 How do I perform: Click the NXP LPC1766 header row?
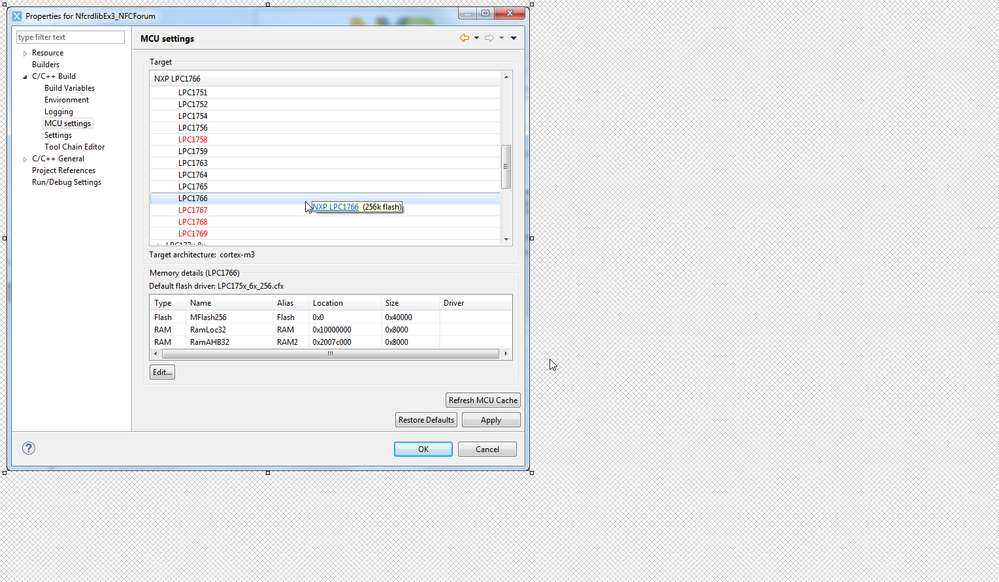pyautogui.click(x=325, y=79)
